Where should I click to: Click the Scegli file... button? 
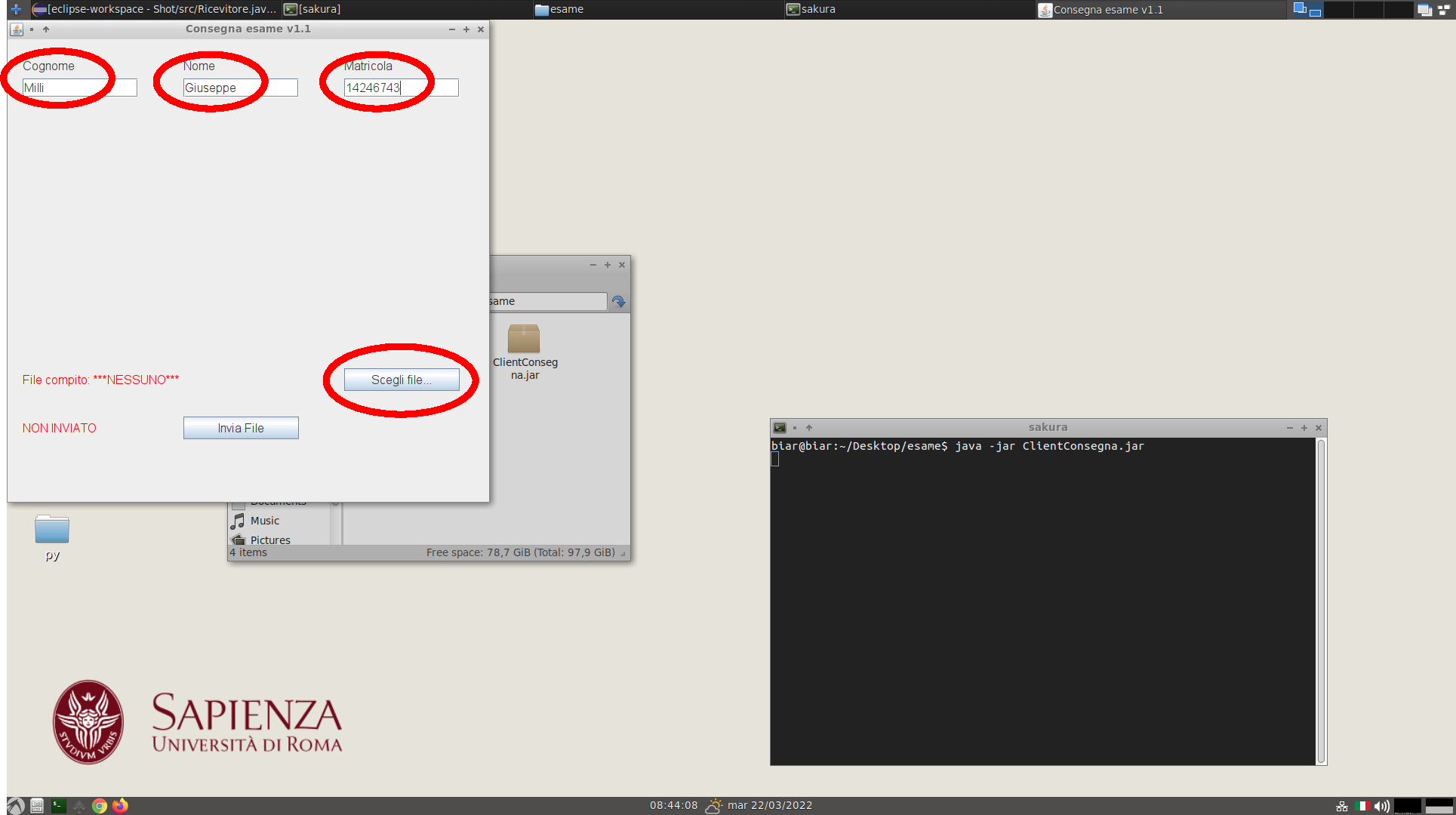coord(401,380)
